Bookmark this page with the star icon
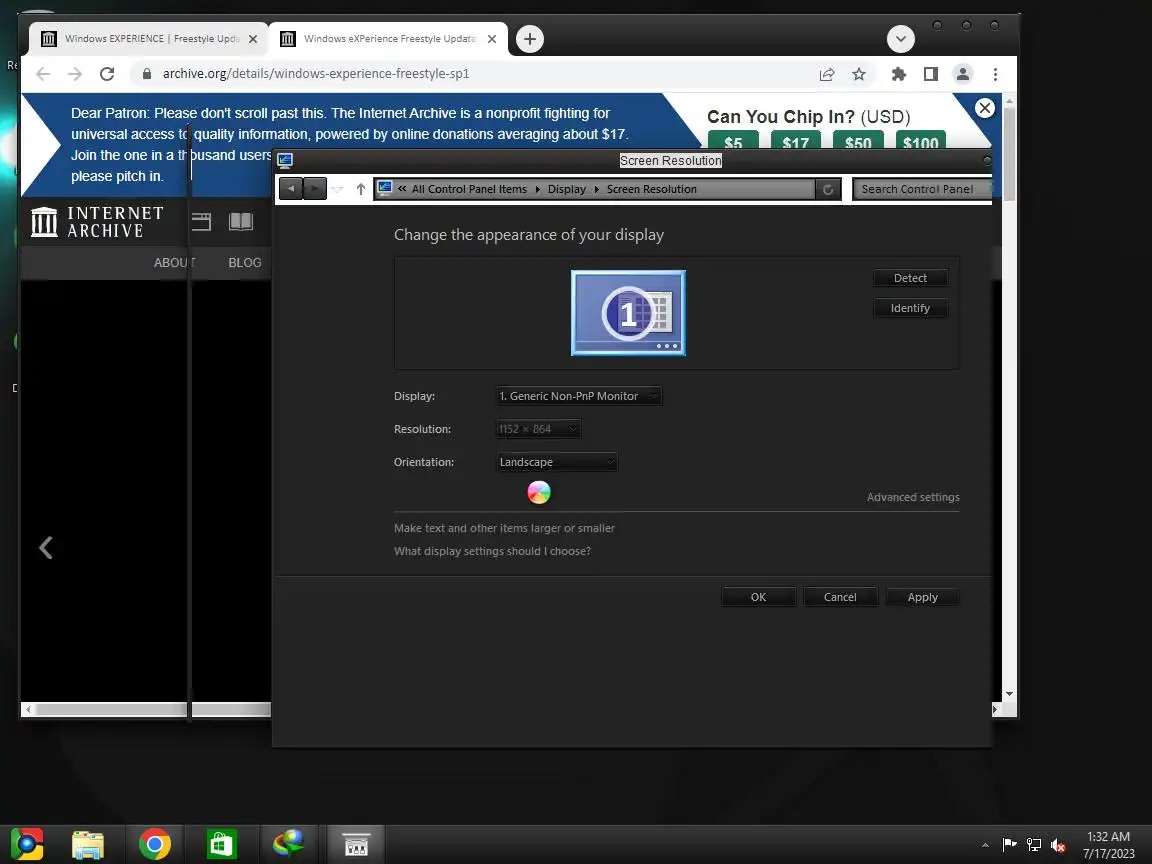 coord(859,73)
